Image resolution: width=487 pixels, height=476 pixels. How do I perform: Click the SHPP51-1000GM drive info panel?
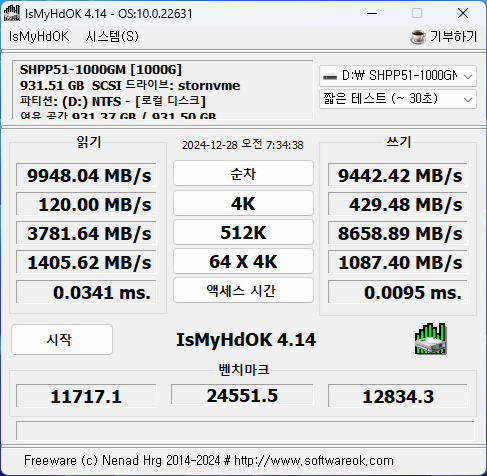point(163,90)
